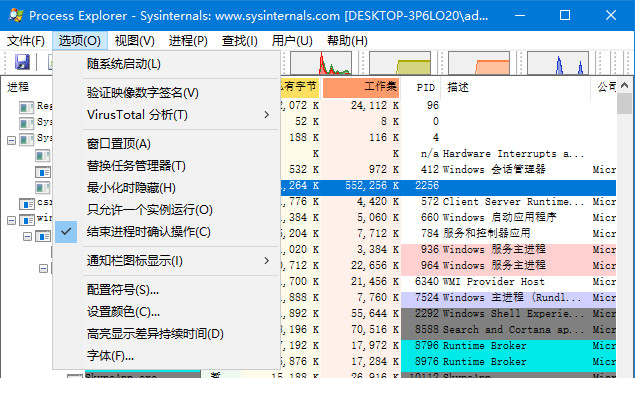Select the win process icon in tree

pos(27,220)
